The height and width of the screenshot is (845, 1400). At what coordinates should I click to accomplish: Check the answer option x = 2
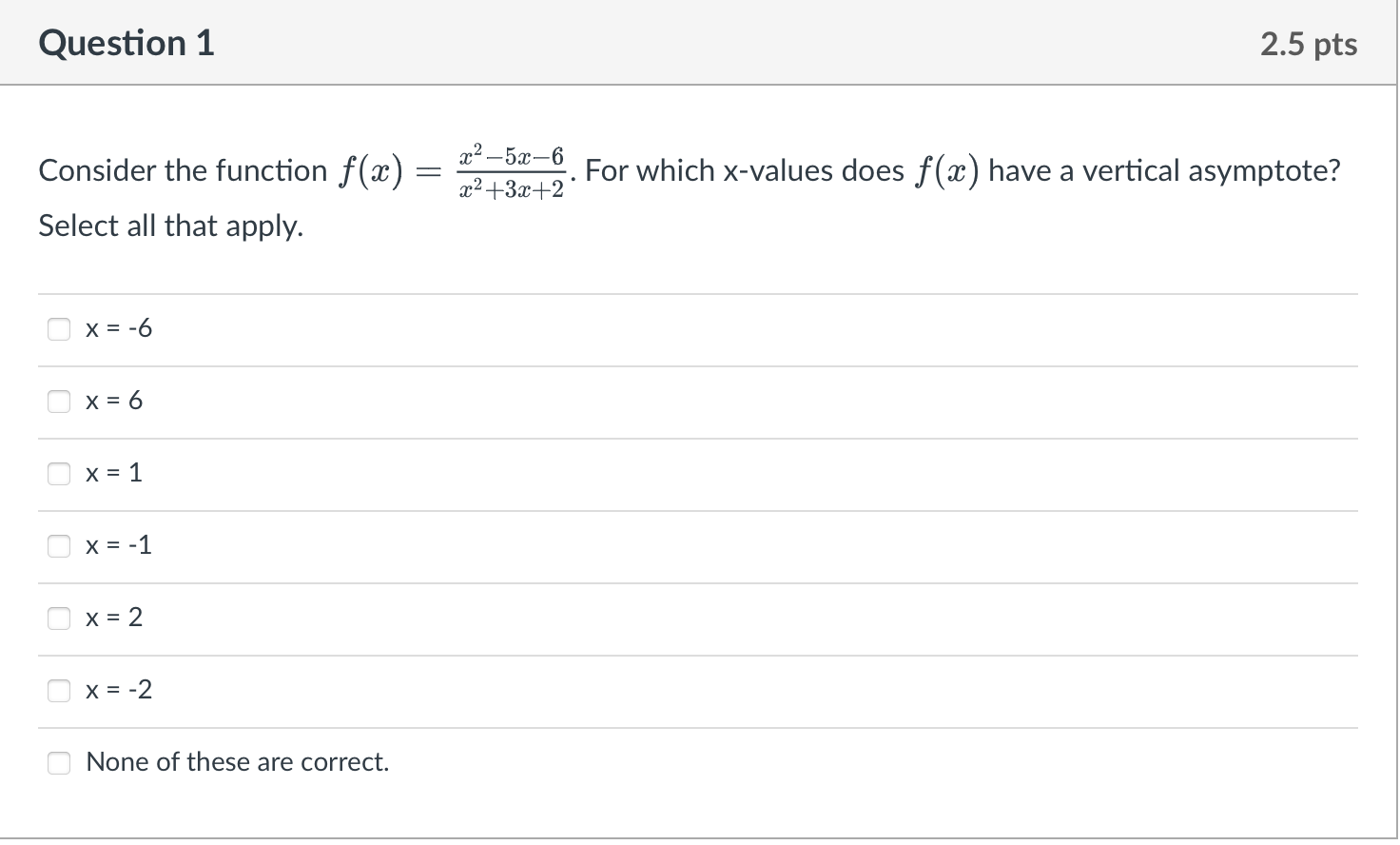[x=58, y=619]
